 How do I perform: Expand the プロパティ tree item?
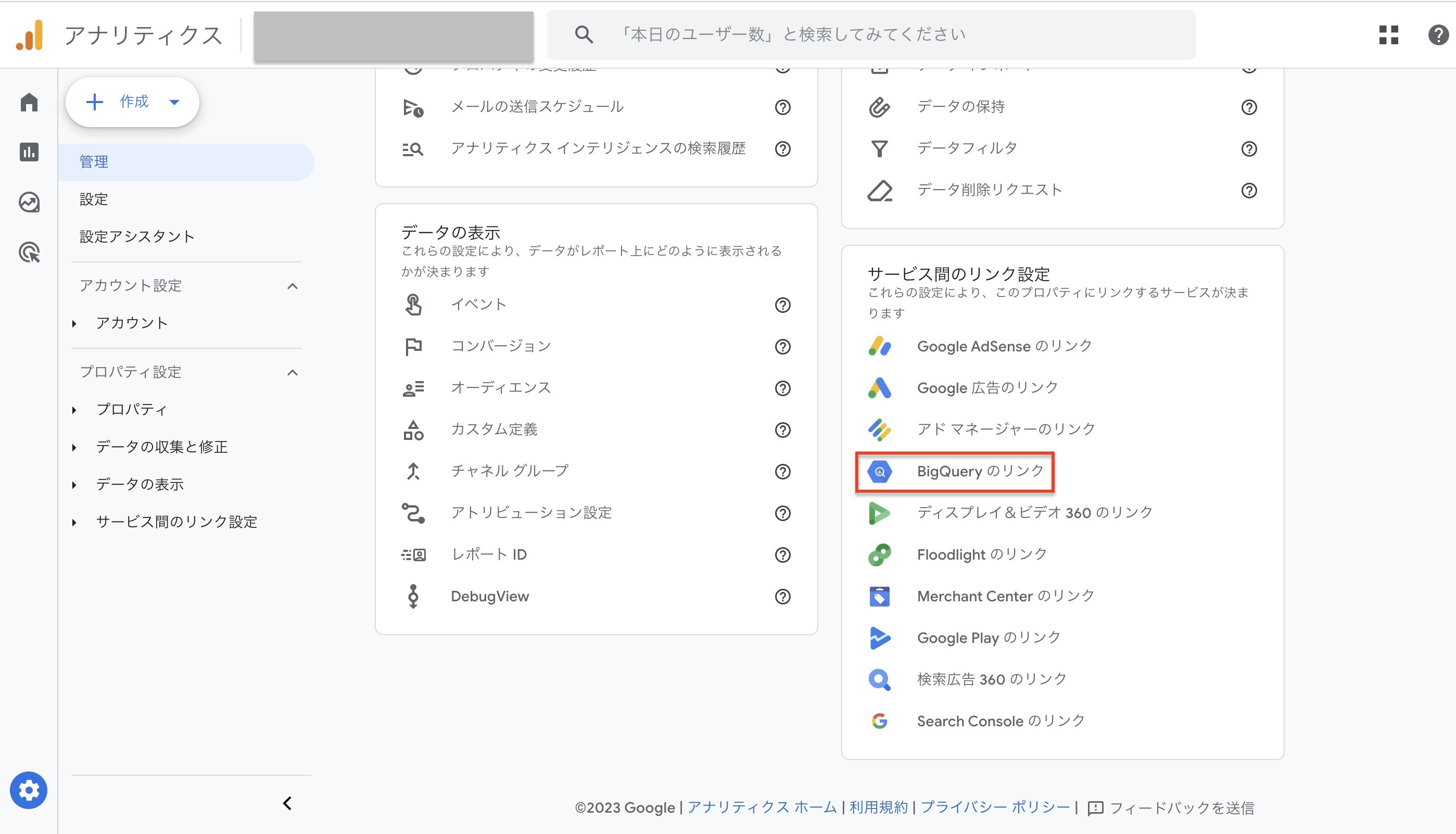tap(74, 410)
